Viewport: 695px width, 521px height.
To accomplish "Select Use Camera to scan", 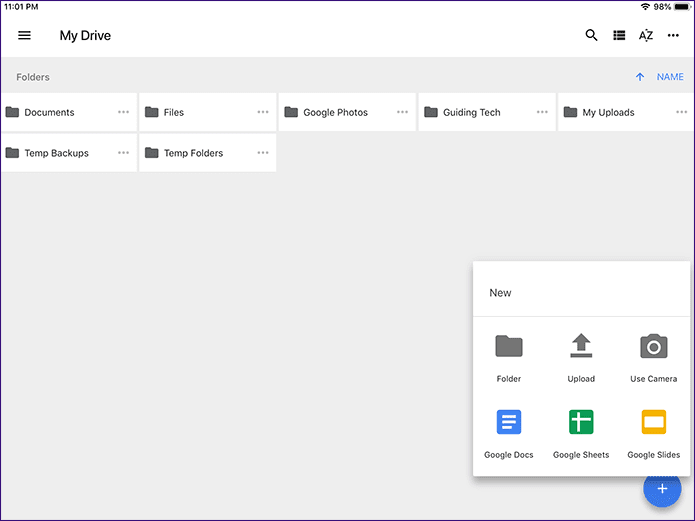I will [654, 358].
